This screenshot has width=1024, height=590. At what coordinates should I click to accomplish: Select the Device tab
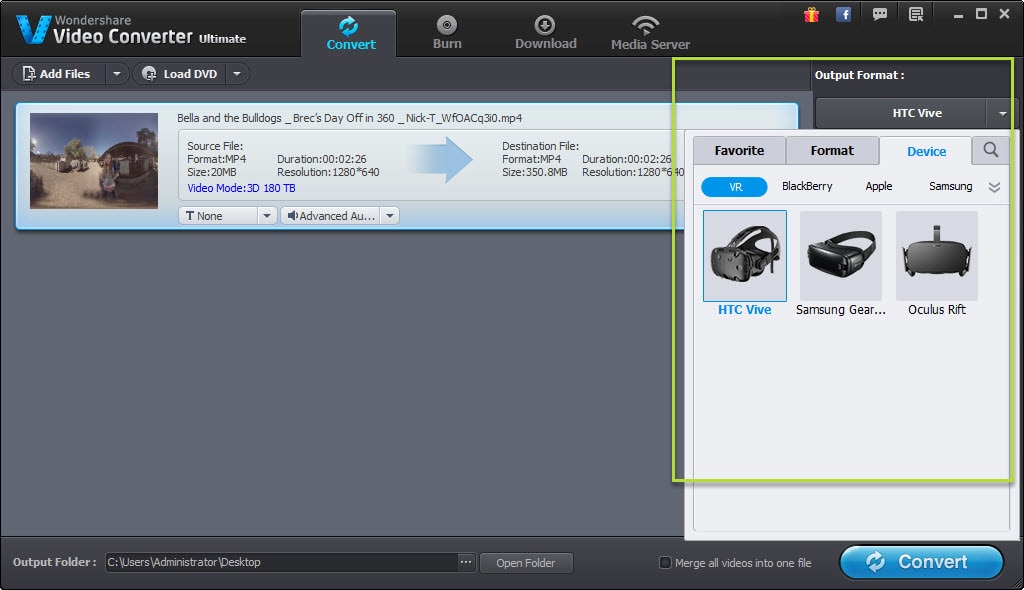(925, 151)
